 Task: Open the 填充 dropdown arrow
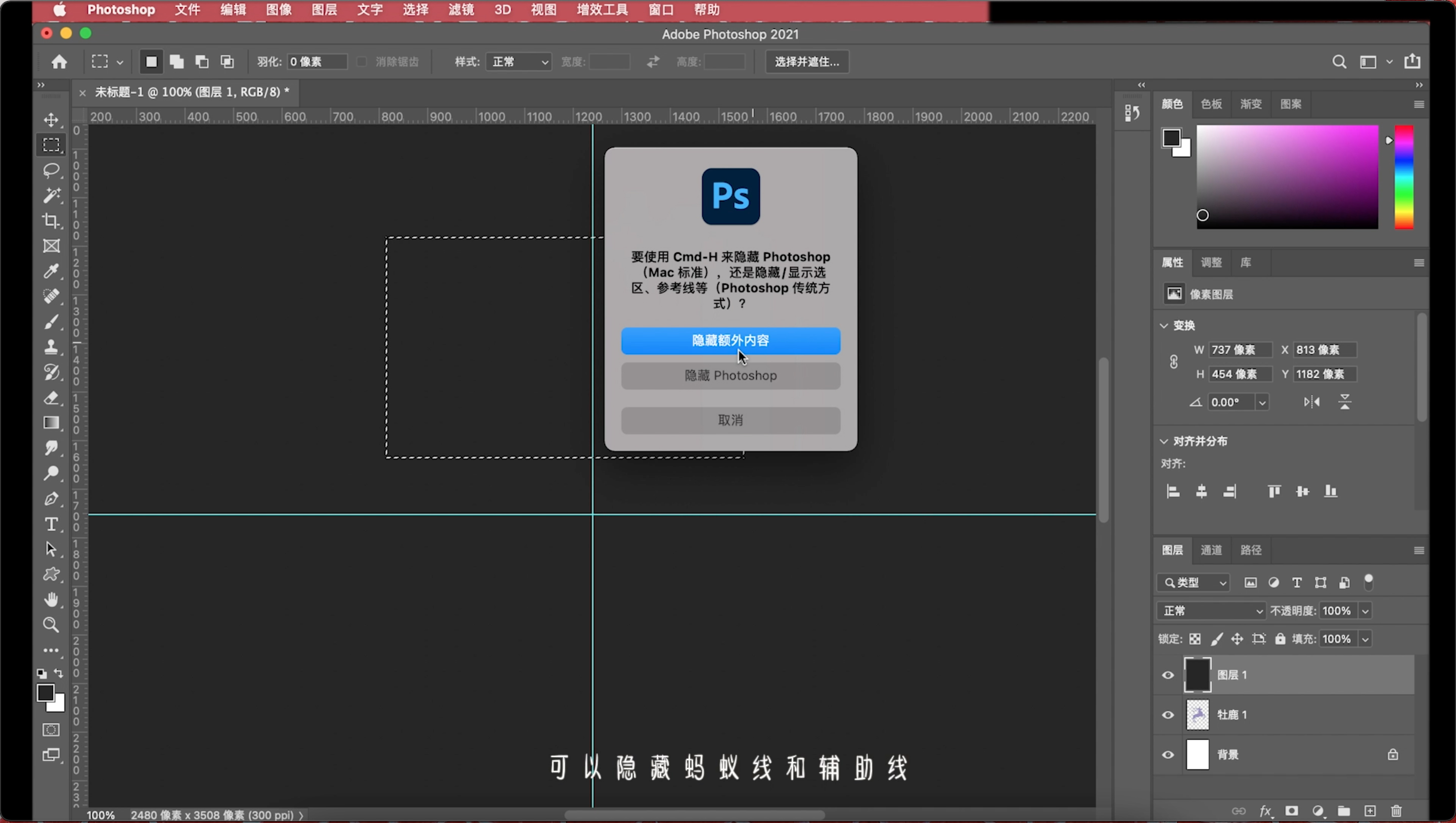(x=1365, y=638)
